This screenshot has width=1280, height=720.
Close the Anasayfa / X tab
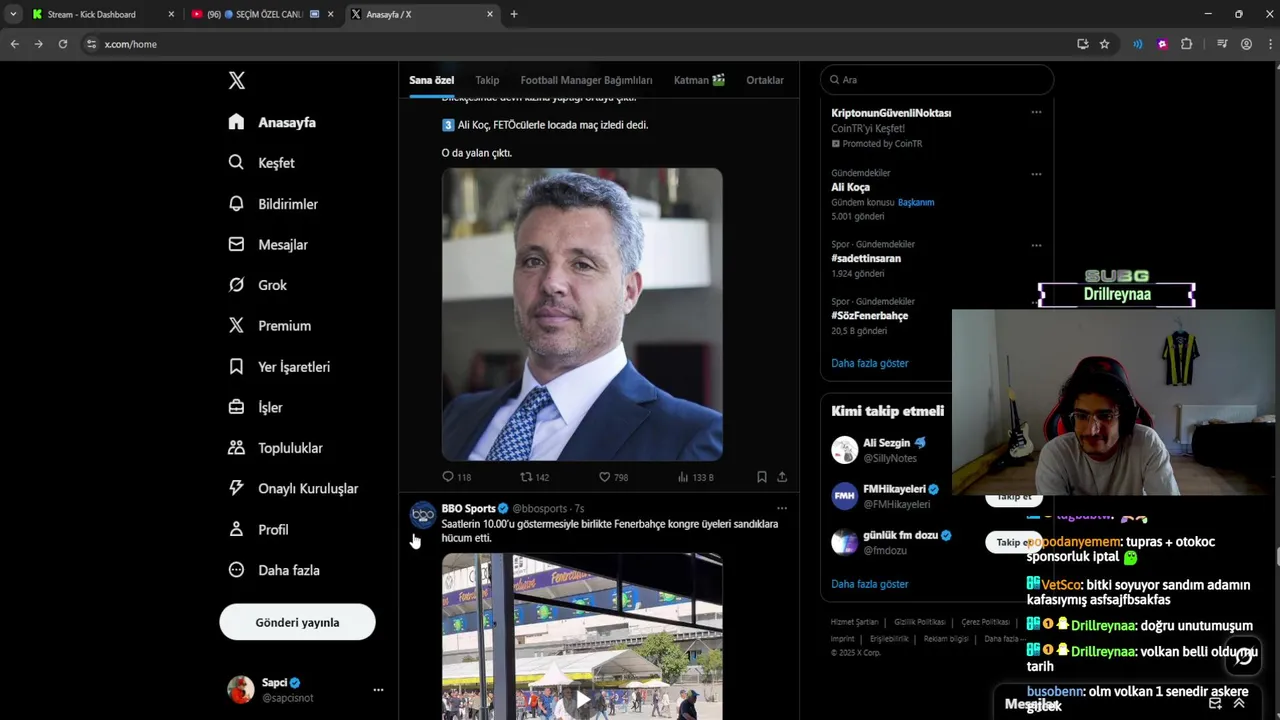tap(490, 14)
